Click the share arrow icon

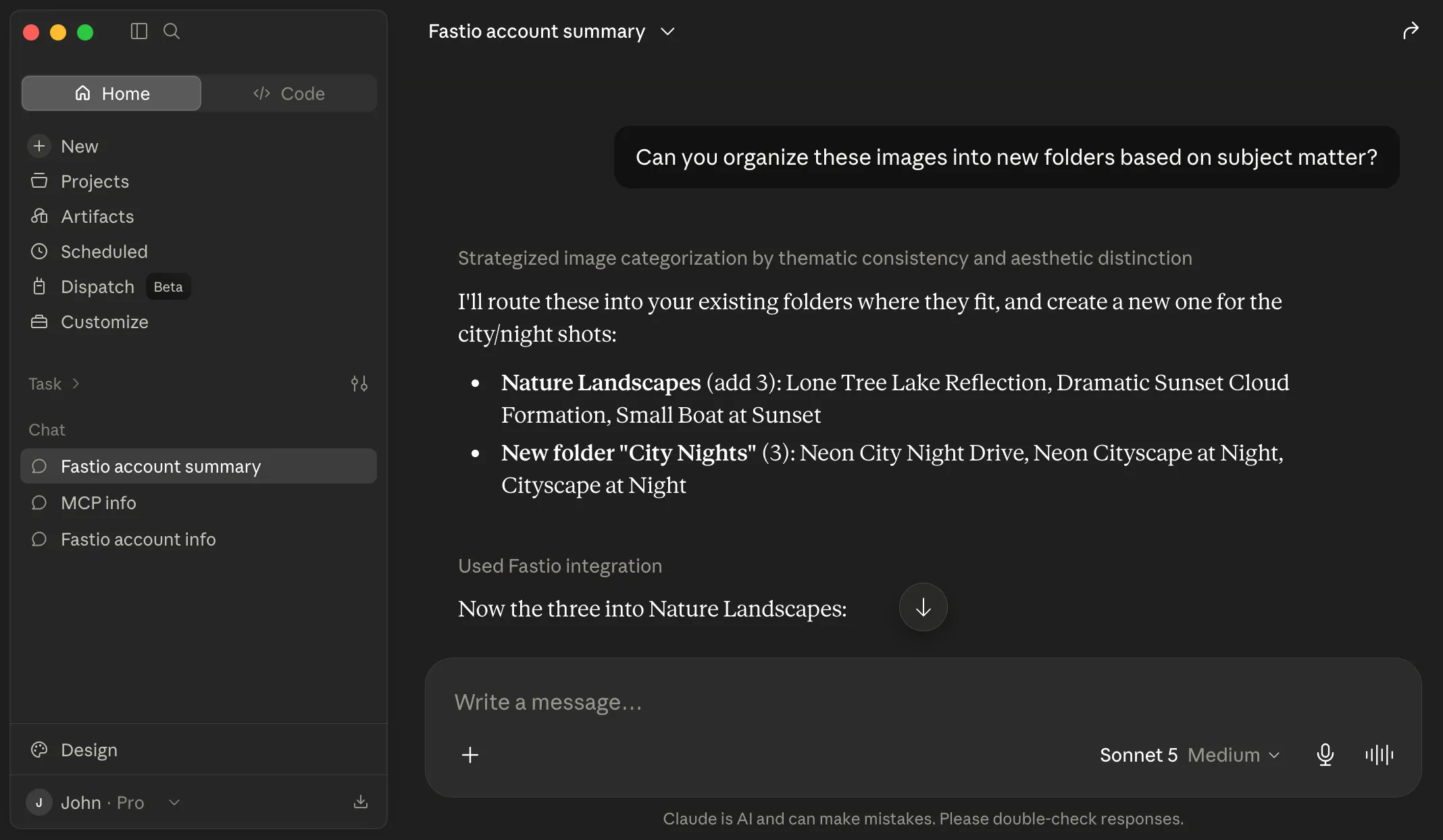tap(1411, 30)
